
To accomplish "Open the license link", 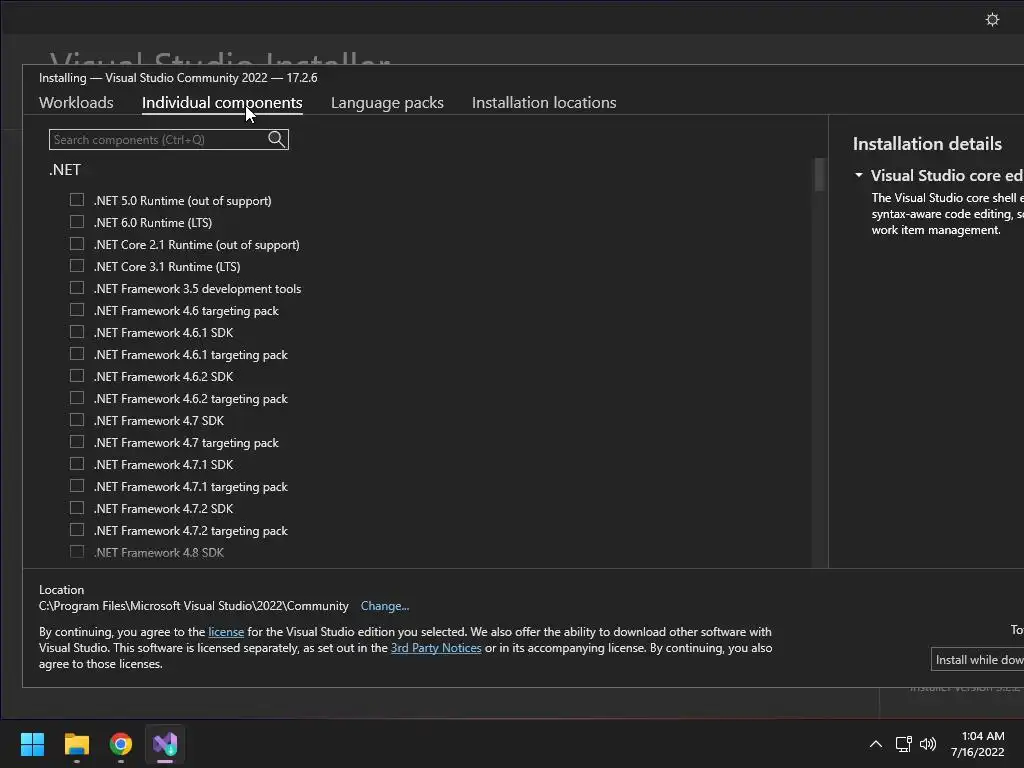I will (226, 632).
